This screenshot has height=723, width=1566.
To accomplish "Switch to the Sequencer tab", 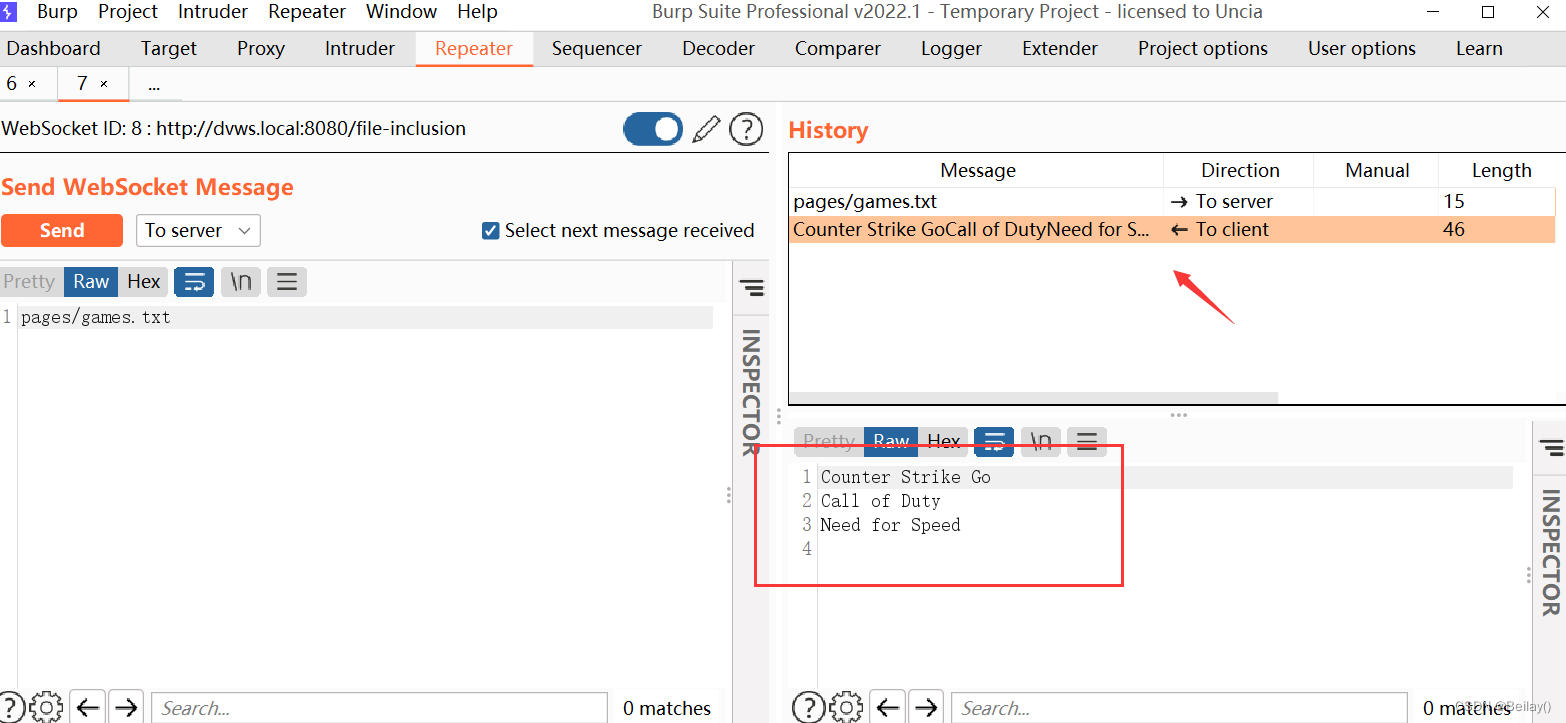I will pyautogui.click(x=597, y=49).
